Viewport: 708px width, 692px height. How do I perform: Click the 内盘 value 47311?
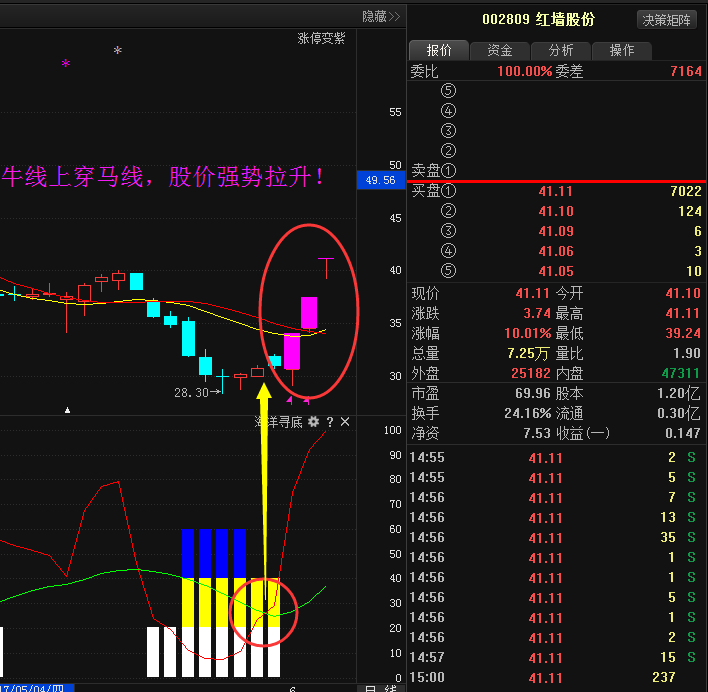coord(681,373)
